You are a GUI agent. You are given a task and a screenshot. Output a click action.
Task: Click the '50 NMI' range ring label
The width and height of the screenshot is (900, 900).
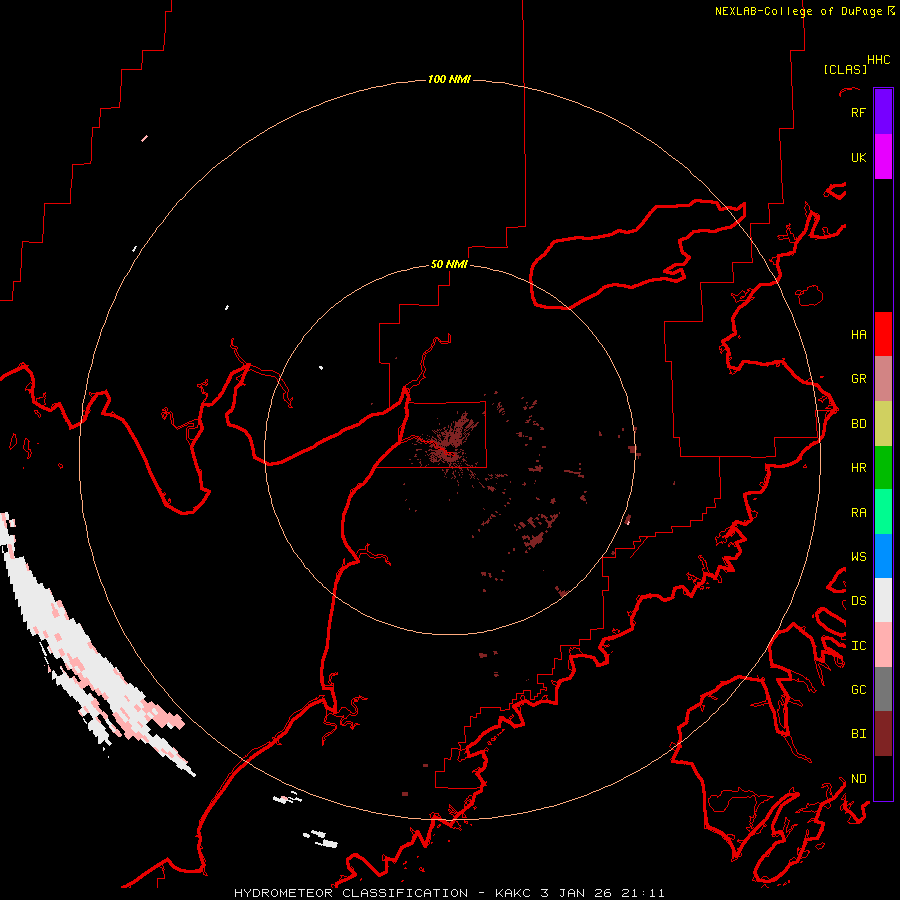(x=449, y=264)
